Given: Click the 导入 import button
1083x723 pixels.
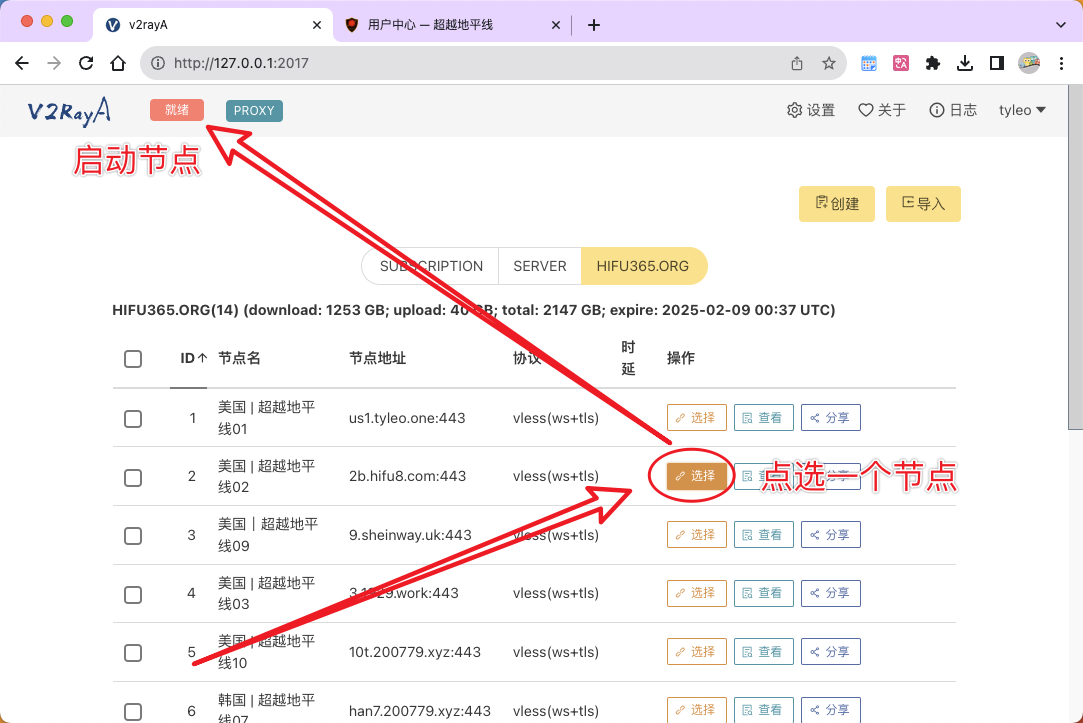Looking at the screenshot, I should coord(923,204).
